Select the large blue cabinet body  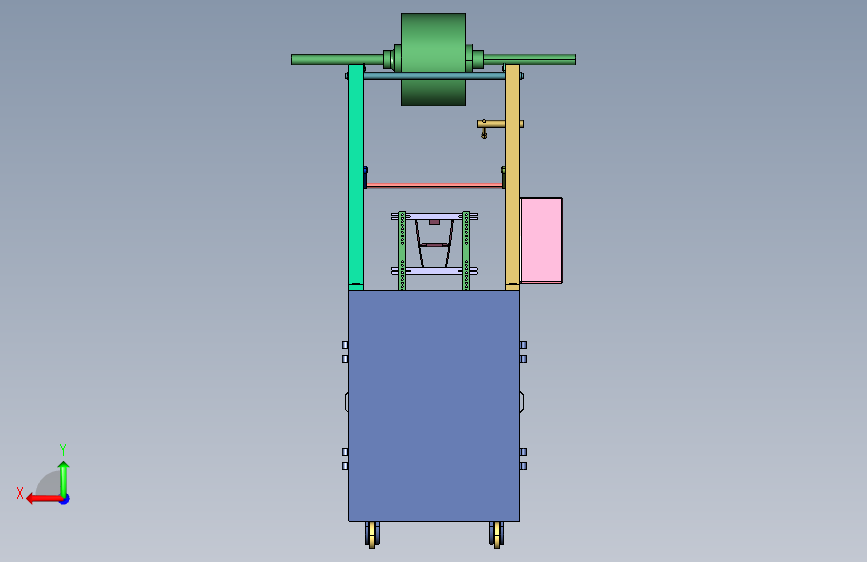(434, 405)
